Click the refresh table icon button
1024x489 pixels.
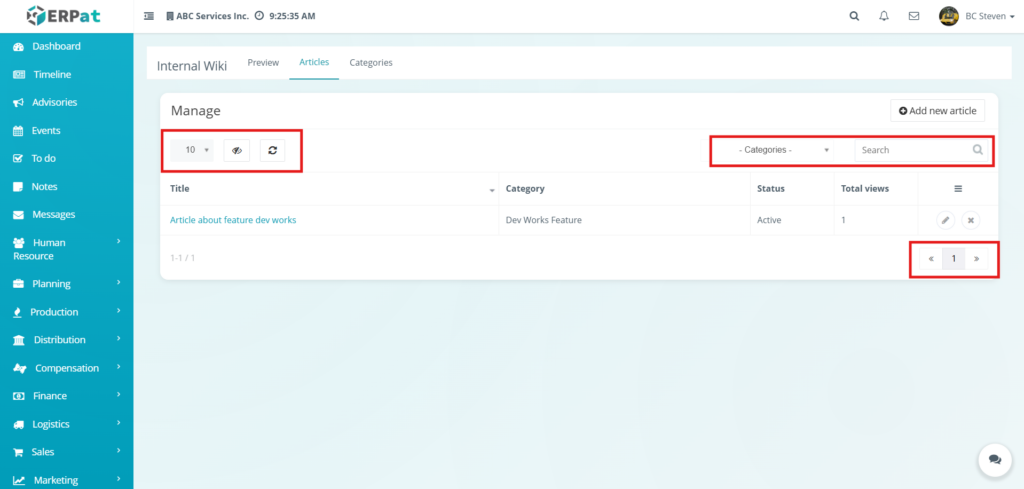(x=272, y=150)
